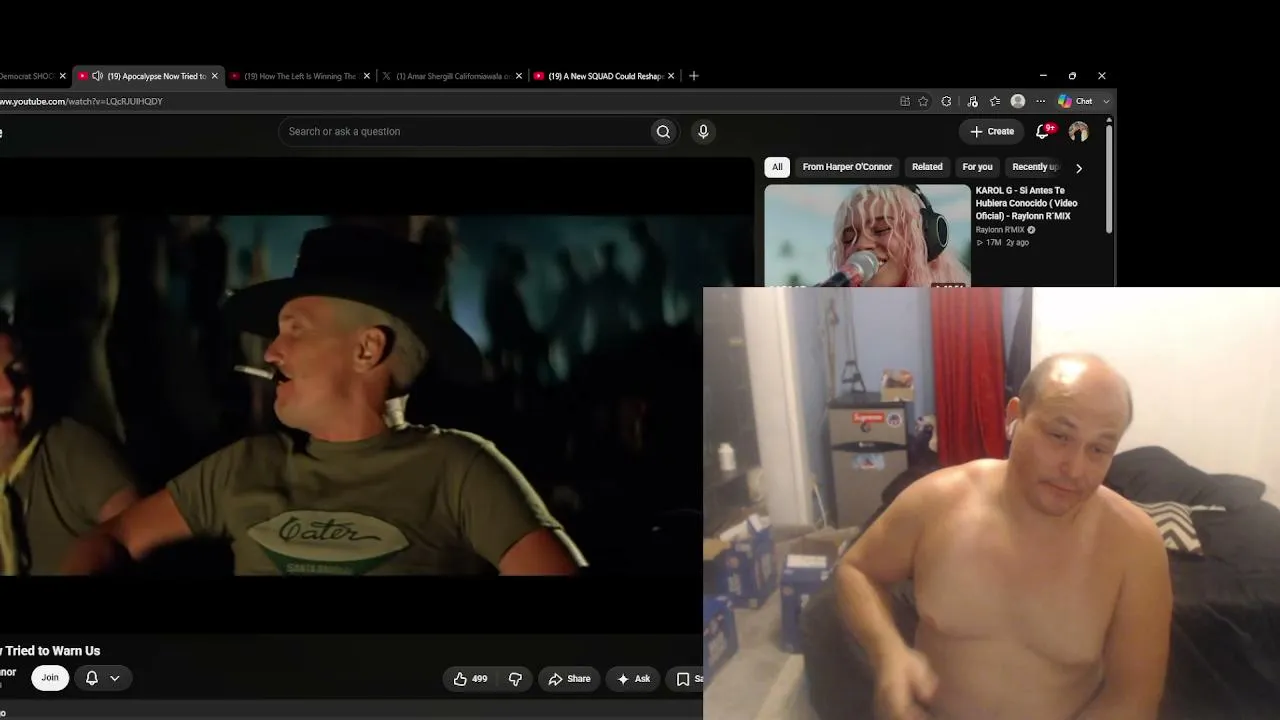This screenshot has height=720, width=1280.
Task: Select the Related filter chip
Action: (x=927, y=167)
